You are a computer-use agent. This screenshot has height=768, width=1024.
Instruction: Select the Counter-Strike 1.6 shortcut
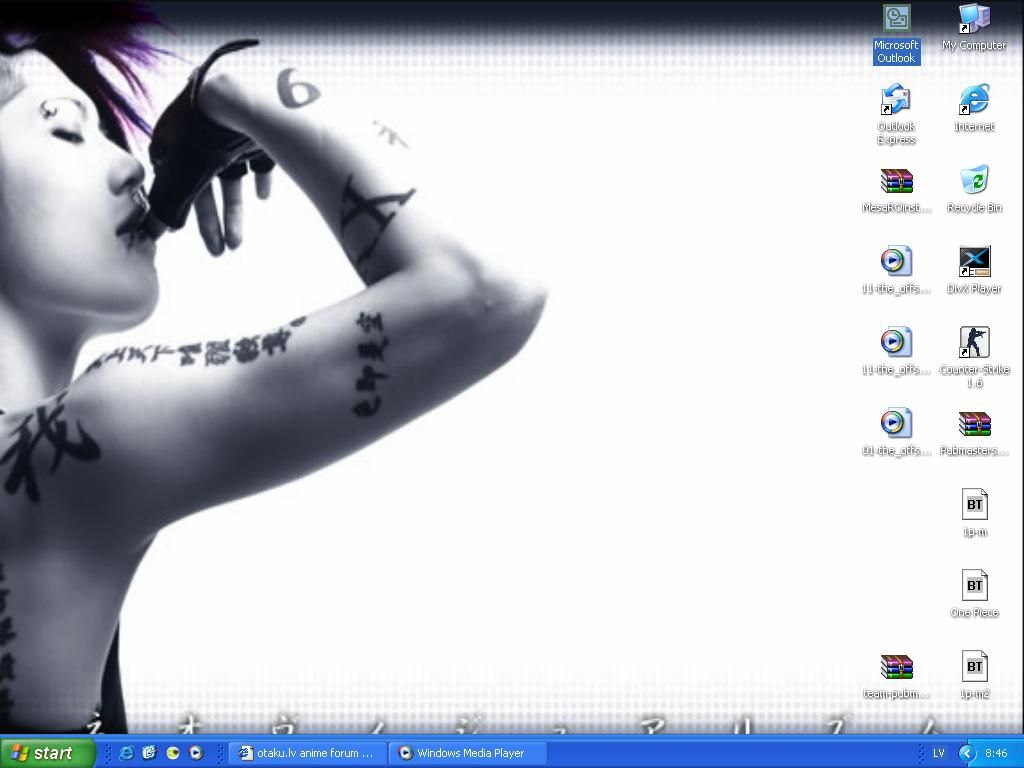click(x=974, y=358)
